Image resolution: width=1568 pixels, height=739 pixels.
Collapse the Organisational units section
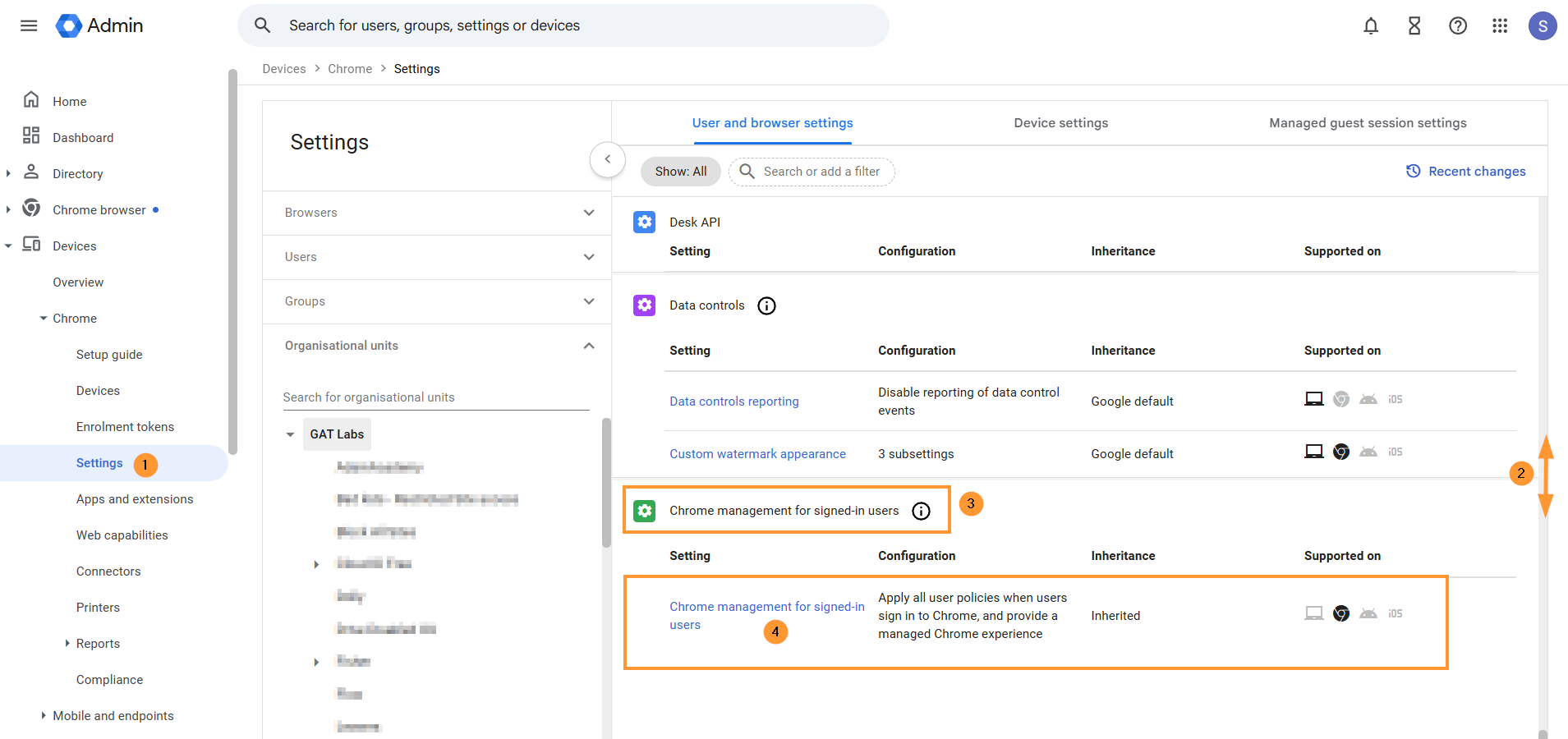[x=589, y=346]
